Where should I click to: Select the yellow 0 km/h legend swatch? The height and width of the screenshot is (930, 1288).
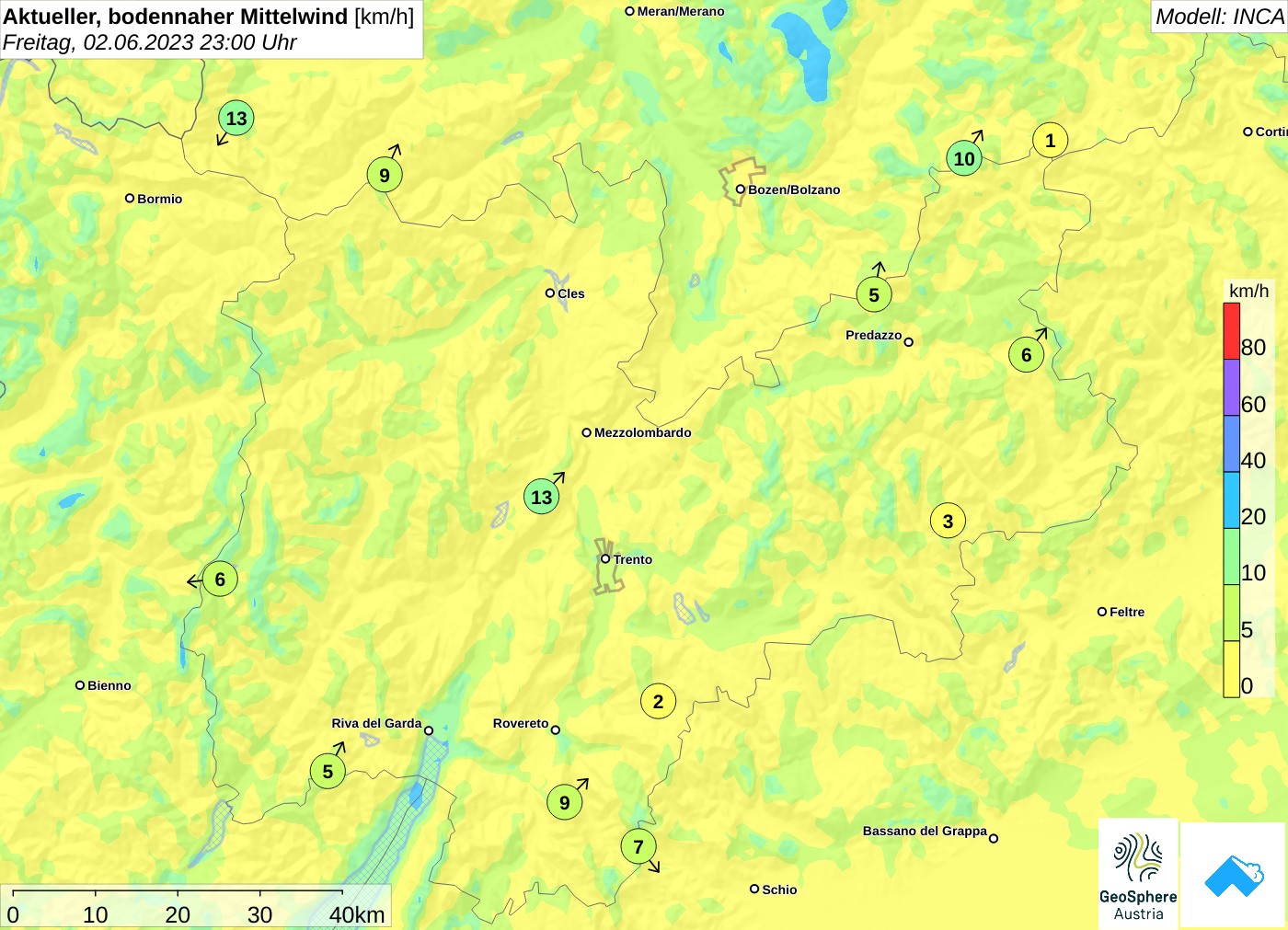coord(1231,669)
